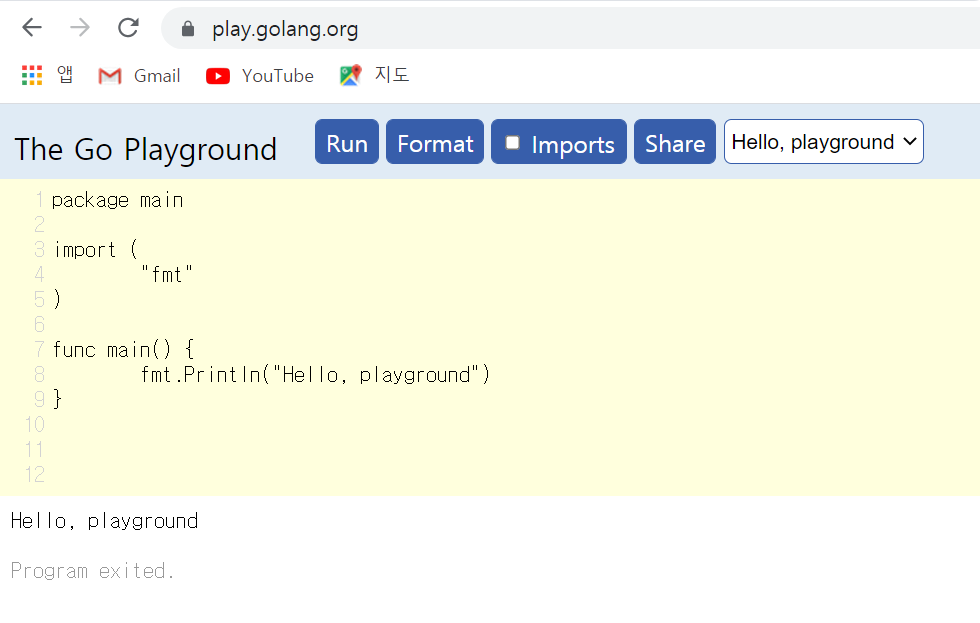
Task: Click the Format button
Action: click(x=435, y=142)
